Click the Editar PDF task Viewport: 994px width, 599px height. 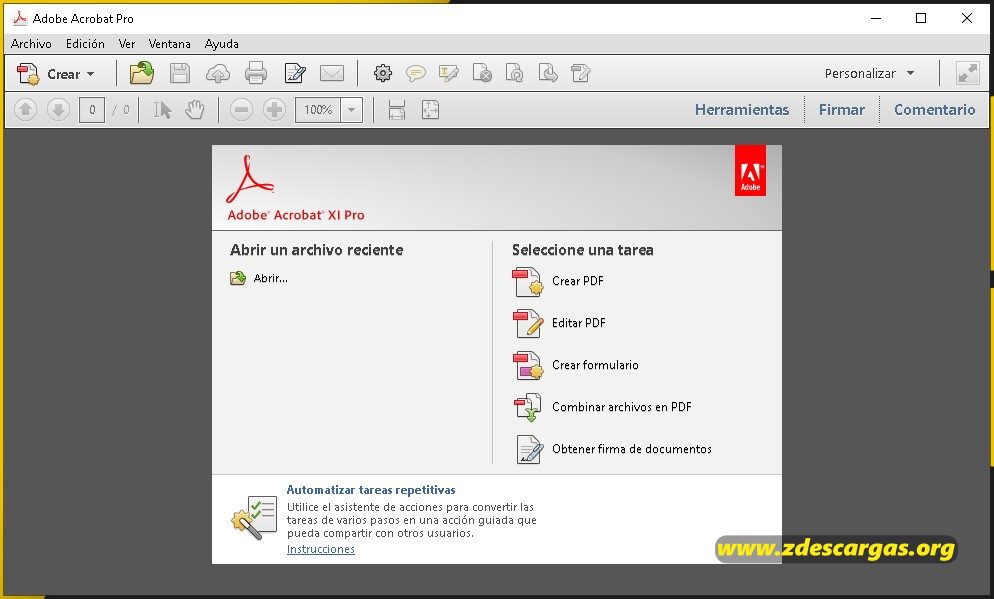click(559, 323)
